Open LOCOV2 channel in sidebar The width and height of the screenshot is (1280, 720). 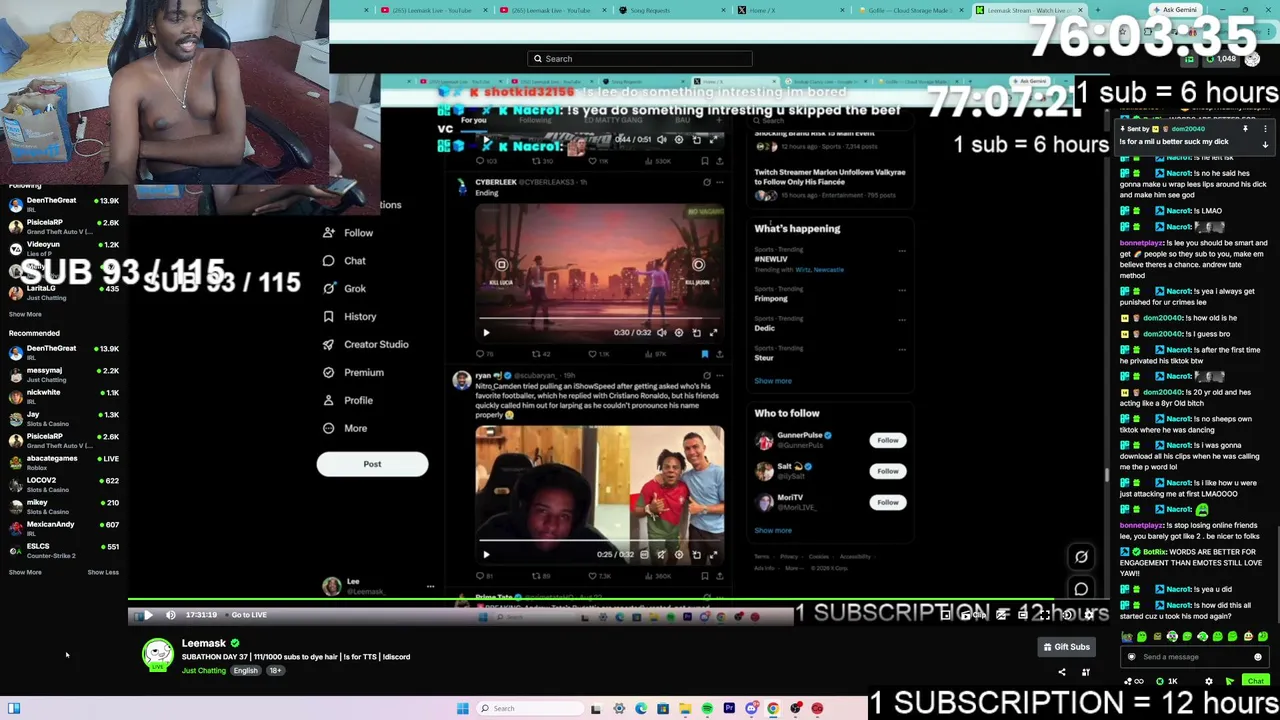point(62,484)
